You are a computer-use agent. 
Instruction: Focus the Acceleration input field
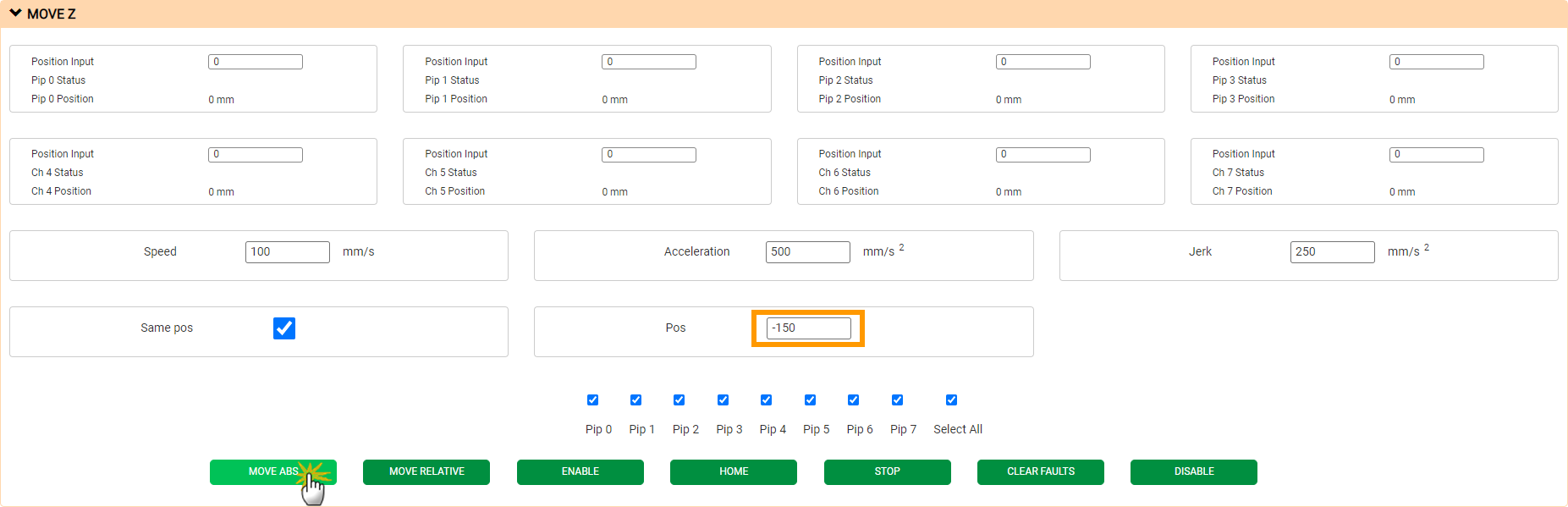point(807,252)
